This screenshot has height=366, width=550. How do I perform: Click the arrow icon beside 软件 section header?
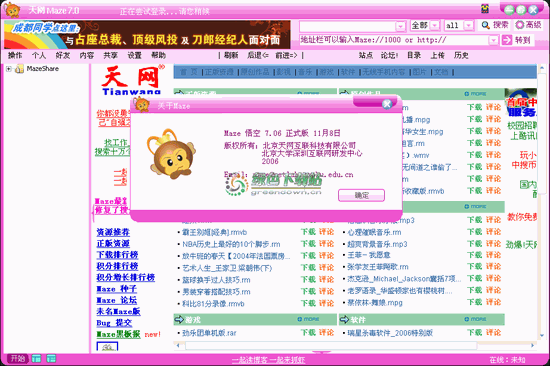pos(344,319)
